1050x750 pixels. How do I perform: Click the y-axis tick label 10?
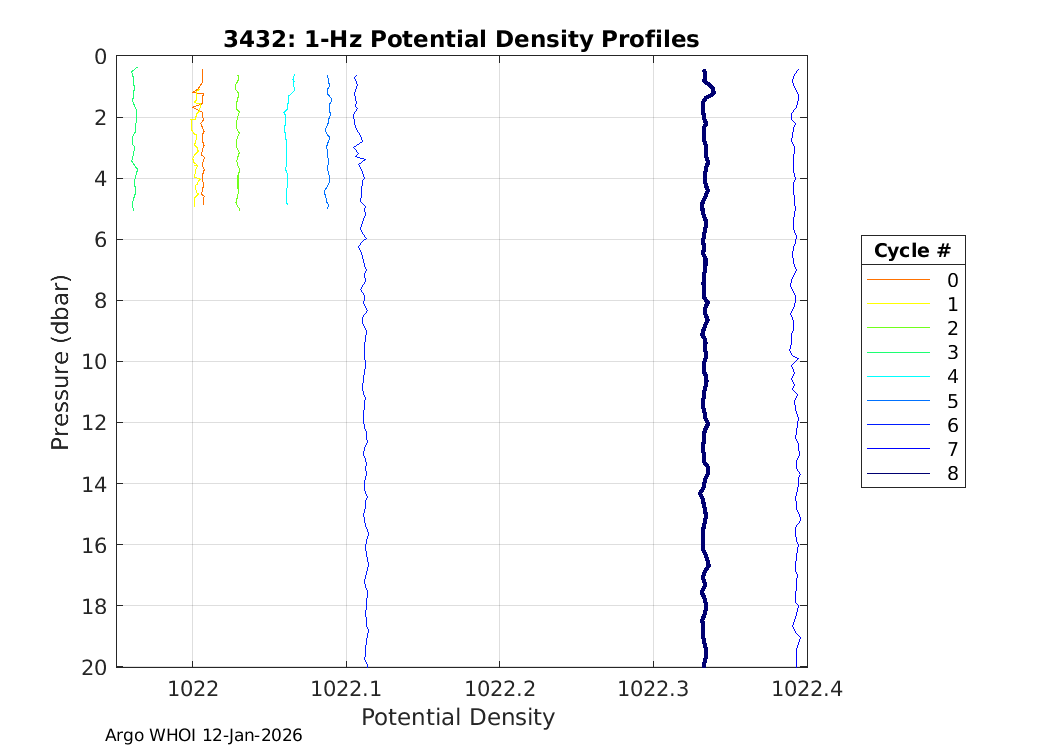[97, 361]
